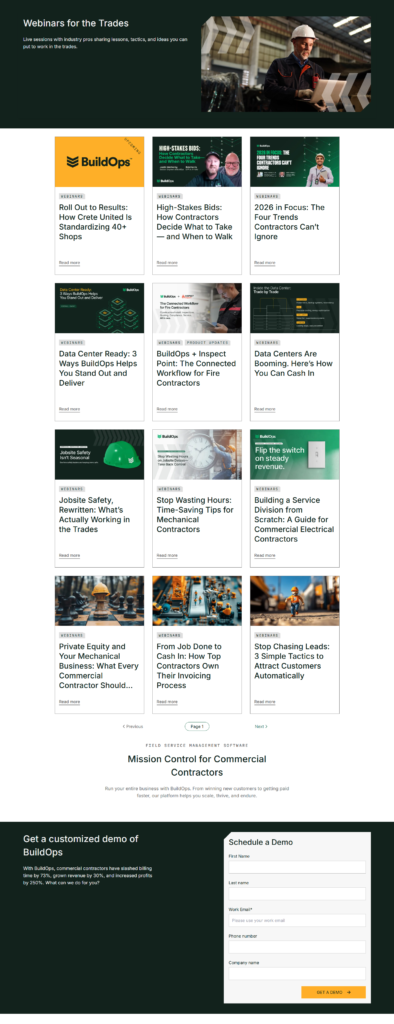Open title Data Centers Are Booming

pos(293,364)
